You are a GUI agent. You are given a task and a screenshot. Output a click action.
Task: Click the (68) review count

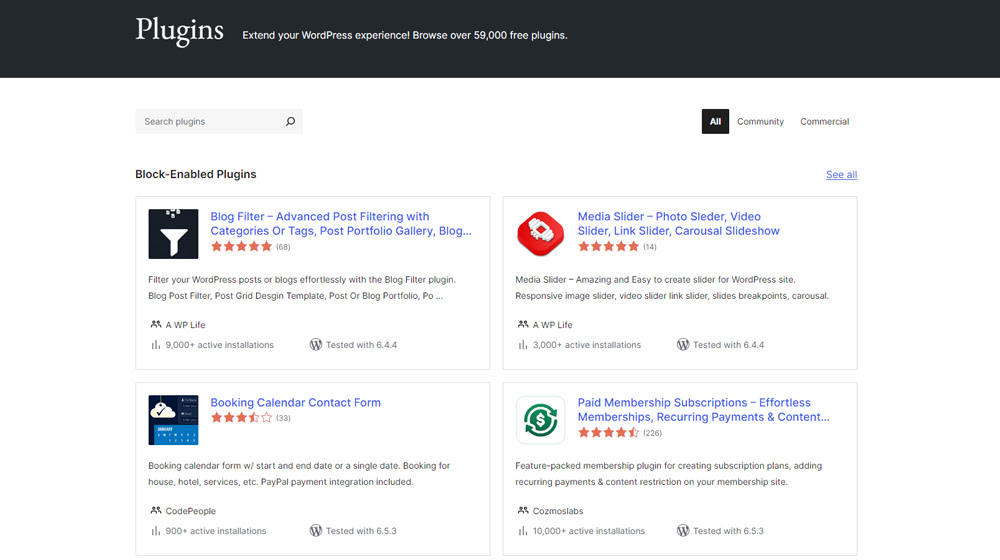click(283, 247)
